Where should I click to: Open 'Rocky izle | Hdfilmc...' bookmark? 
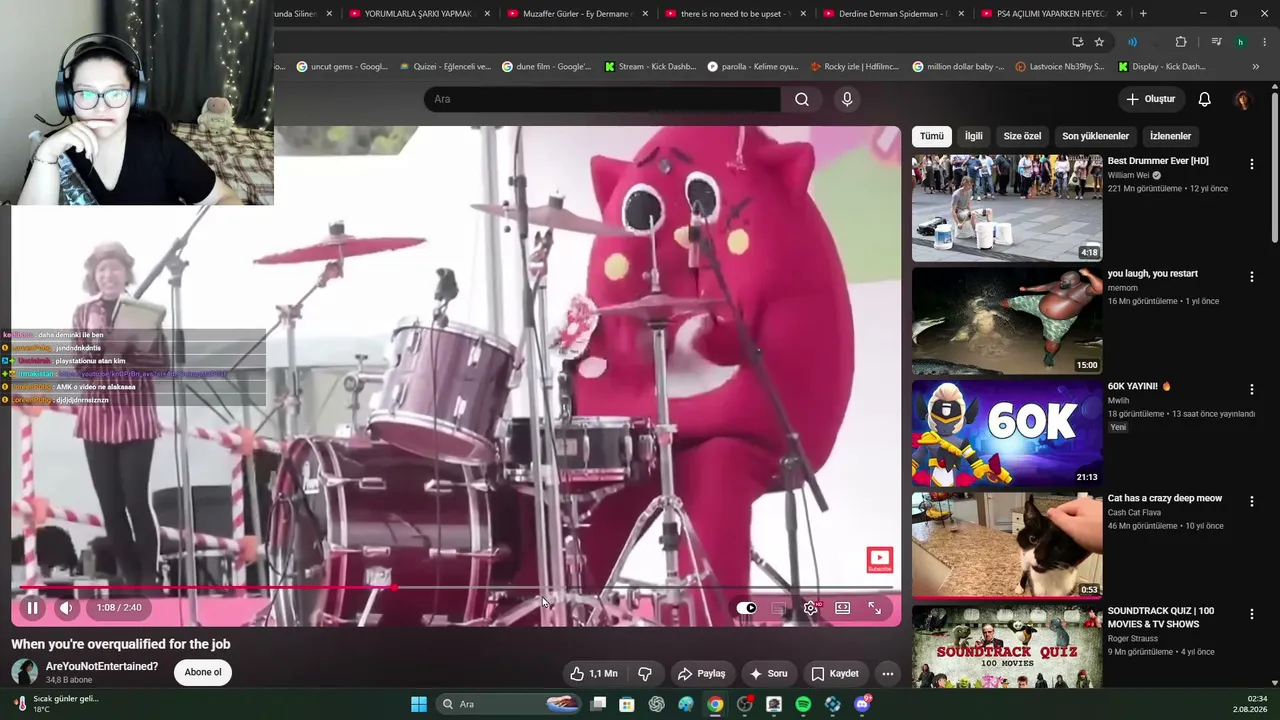tap(854, 67)
